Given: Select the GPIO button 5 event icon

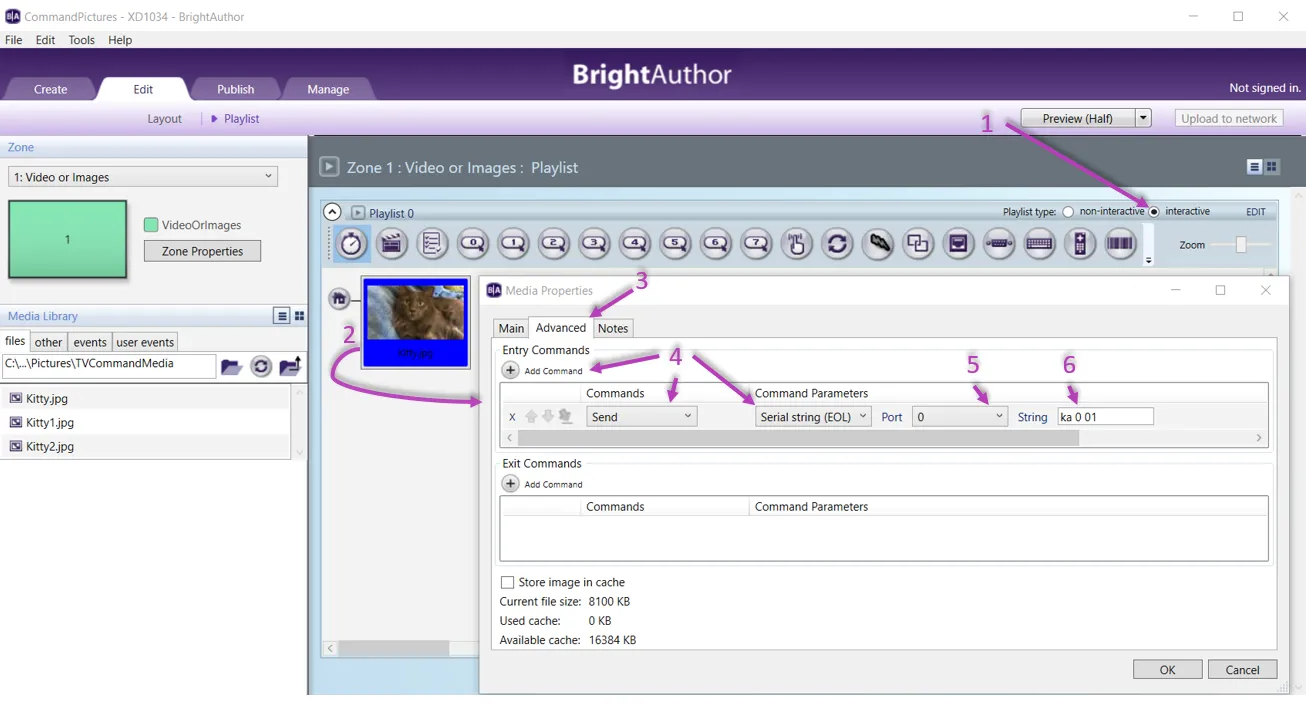Looking at the screenshot, I should coord(675,243).
